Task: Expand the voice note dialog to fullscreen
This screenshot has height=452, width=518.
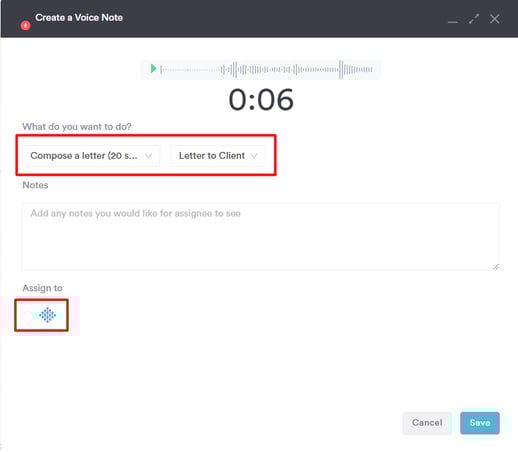Action: pos(474,19)
